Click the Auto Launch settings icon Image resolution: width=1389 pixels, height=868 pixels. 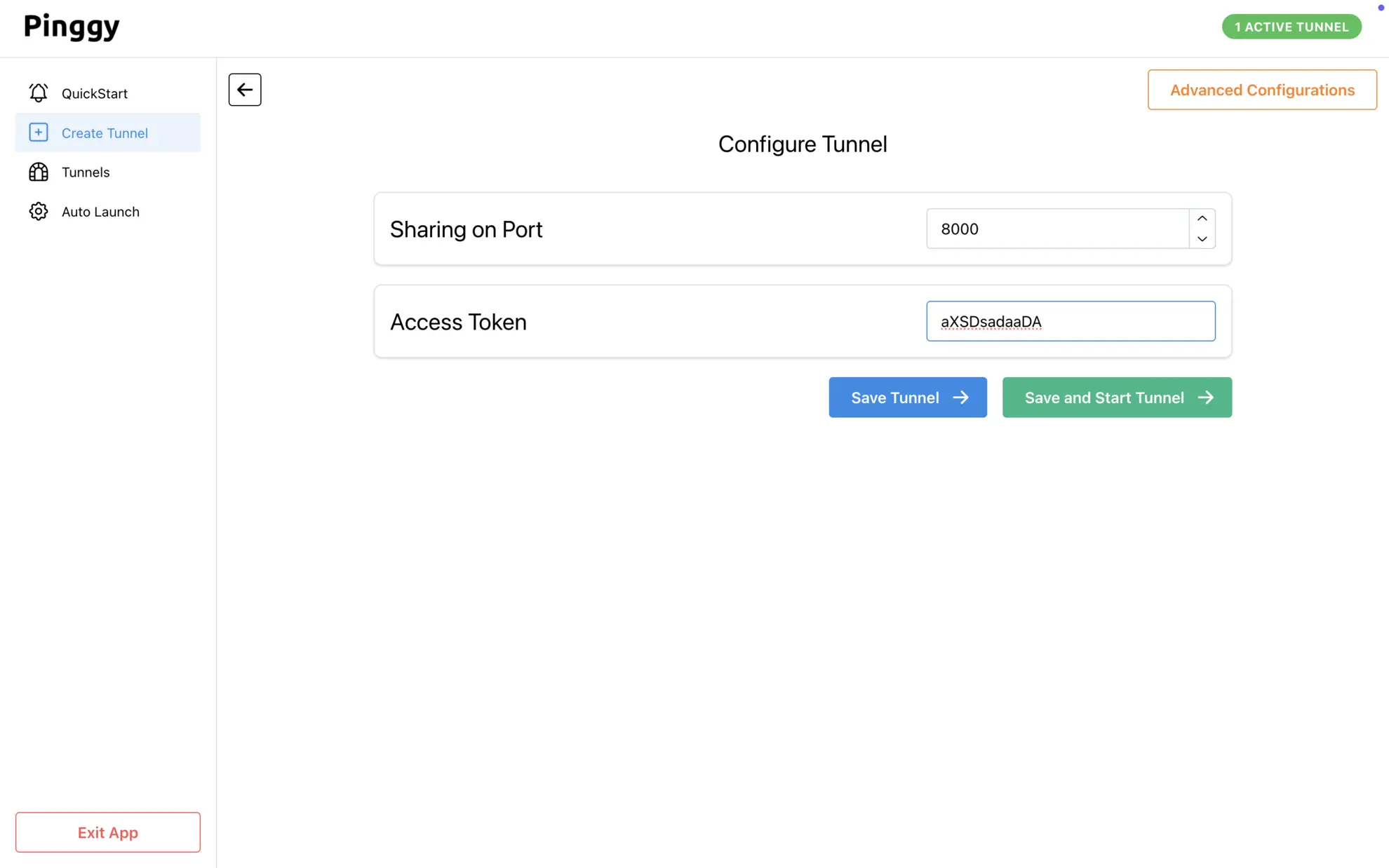point(37,210)
